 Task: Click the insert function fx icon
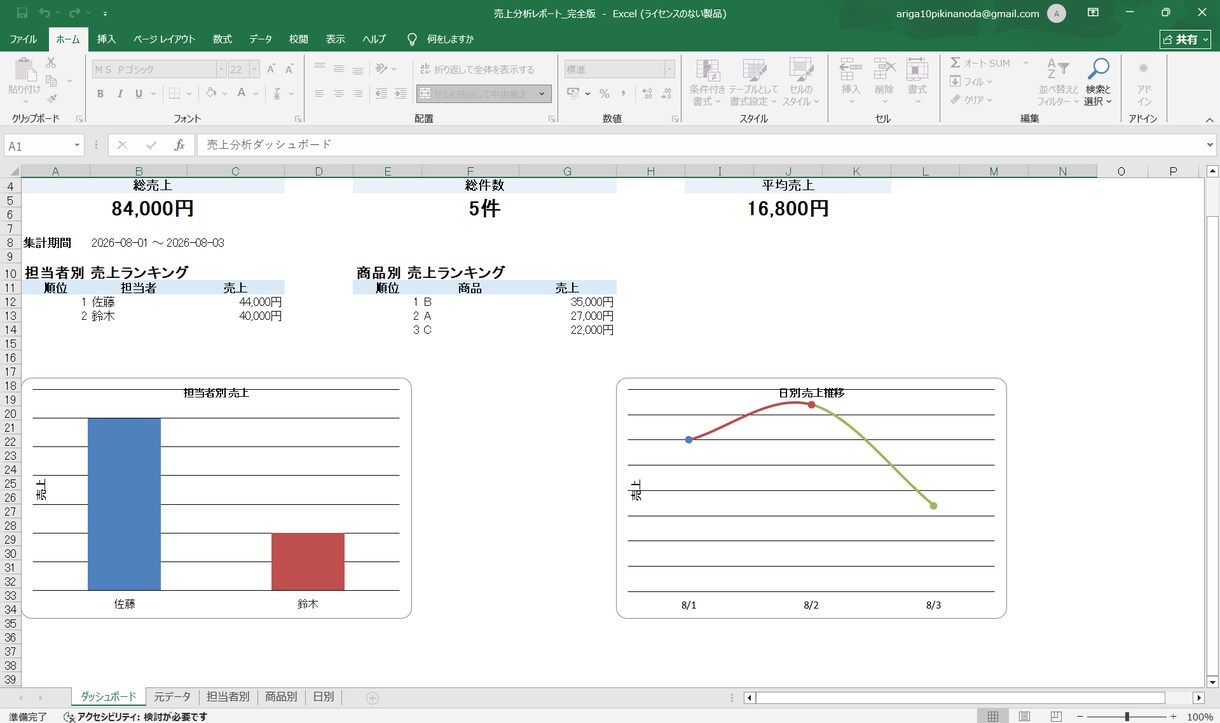click(x=180, y=145)
